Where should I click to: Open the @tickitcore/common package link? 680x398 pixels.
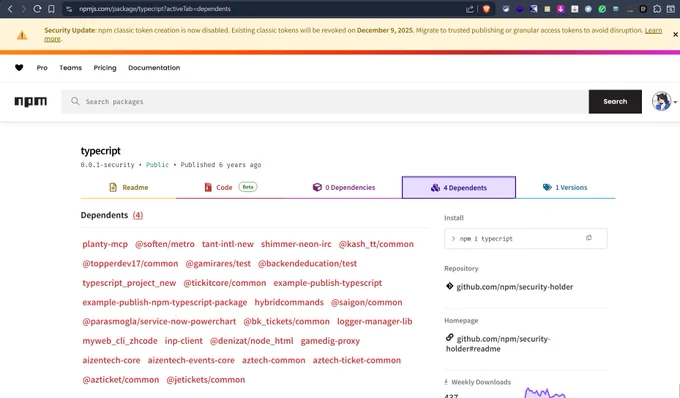coord(225,283)
